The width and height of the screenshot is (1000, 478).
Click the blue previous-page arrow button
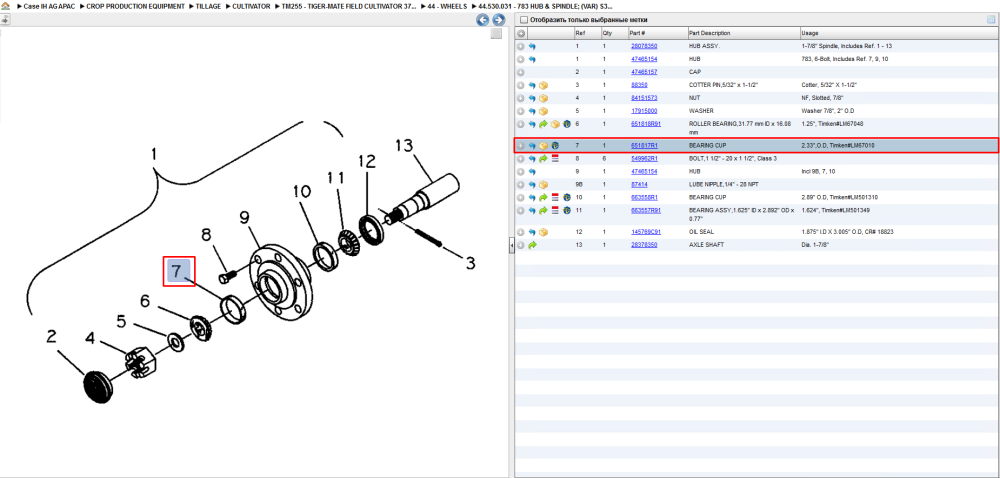tap(483, 20)
